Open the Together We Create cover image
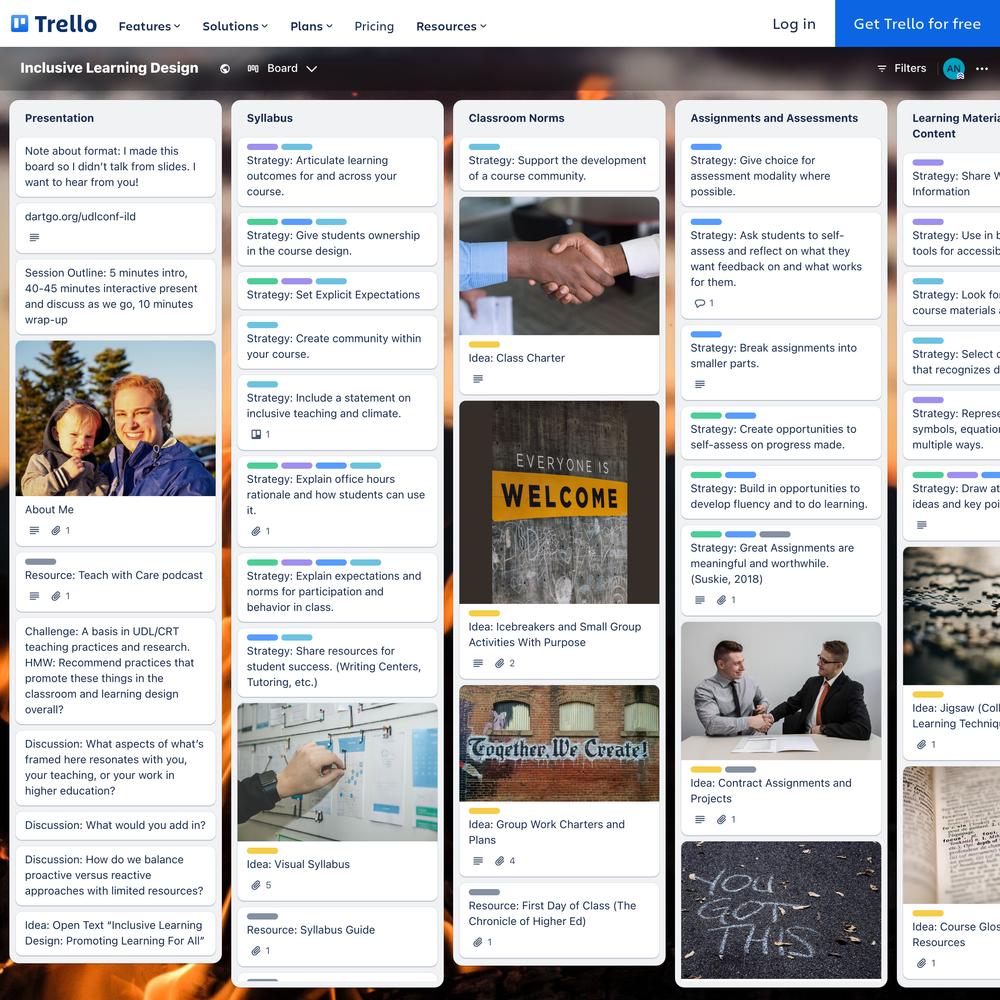 [559, 744]
